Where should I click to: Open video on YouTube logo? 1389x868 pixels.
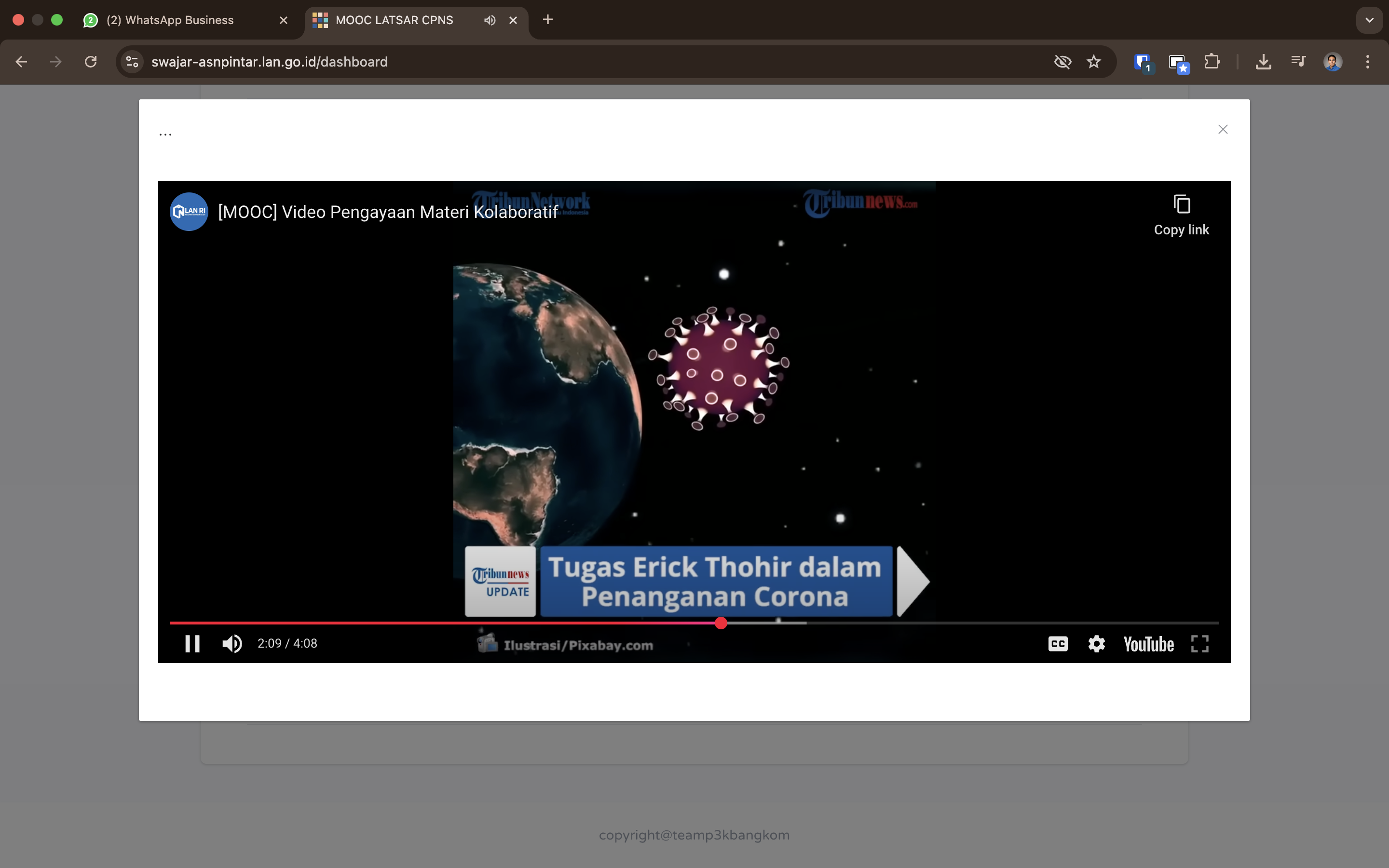(1148, 644)
